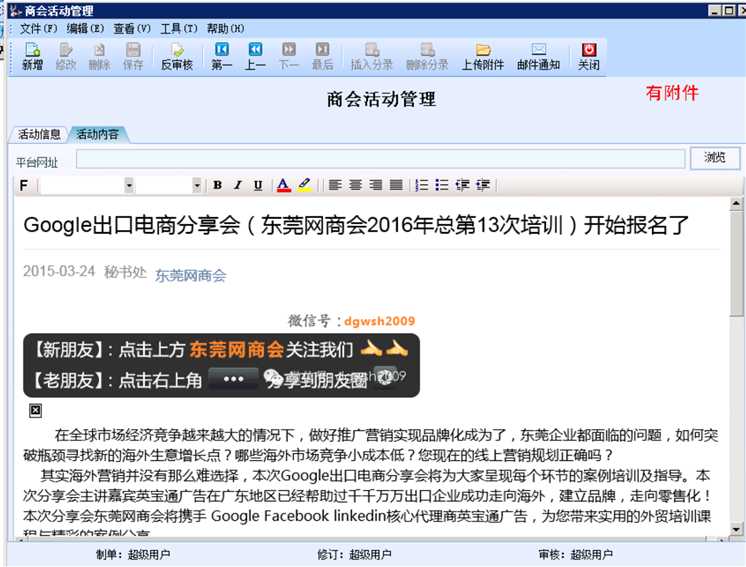The width and height of the screenshot is (746, 567).
Task: Center align the text
Action: (355, 185)
